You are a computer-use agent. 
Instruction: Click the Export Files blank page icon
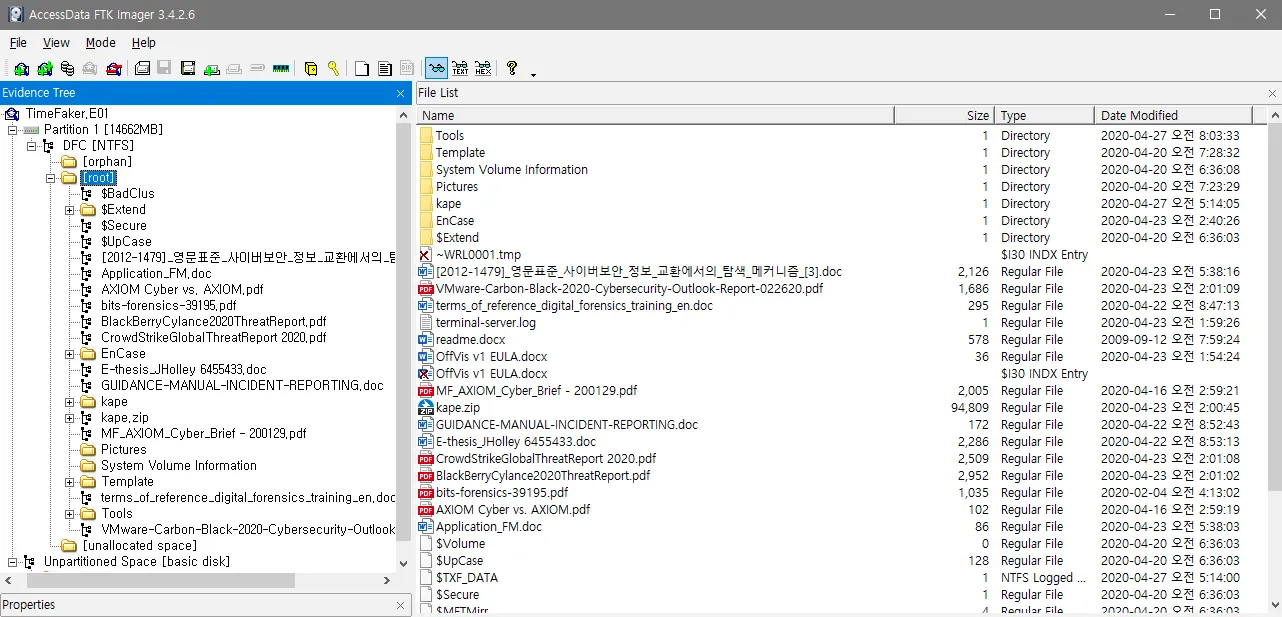tap(362, 68)
